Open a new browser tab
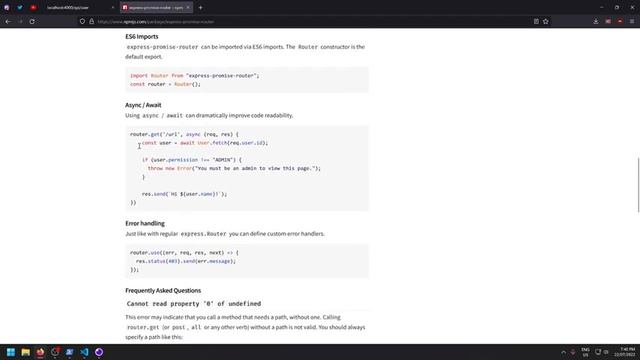640x360 pixels. 200,7
